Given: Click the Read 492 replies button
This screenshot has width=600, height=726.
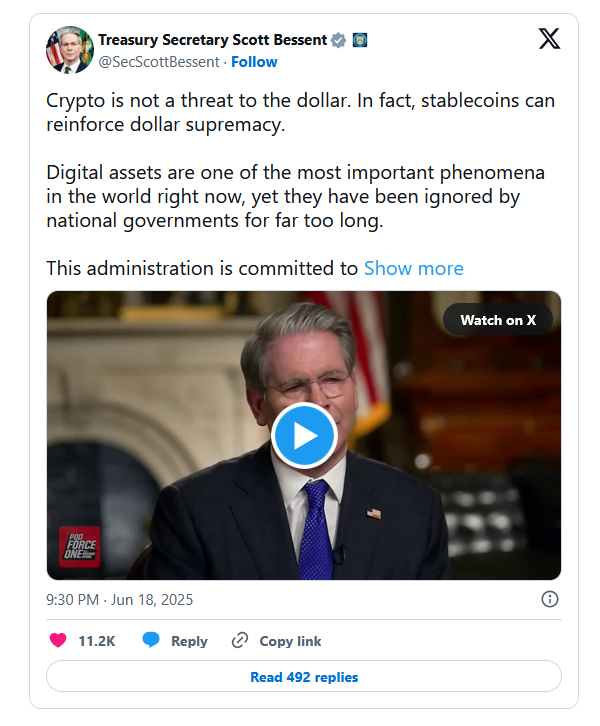Looking at the screenshot, I should 304,676.
